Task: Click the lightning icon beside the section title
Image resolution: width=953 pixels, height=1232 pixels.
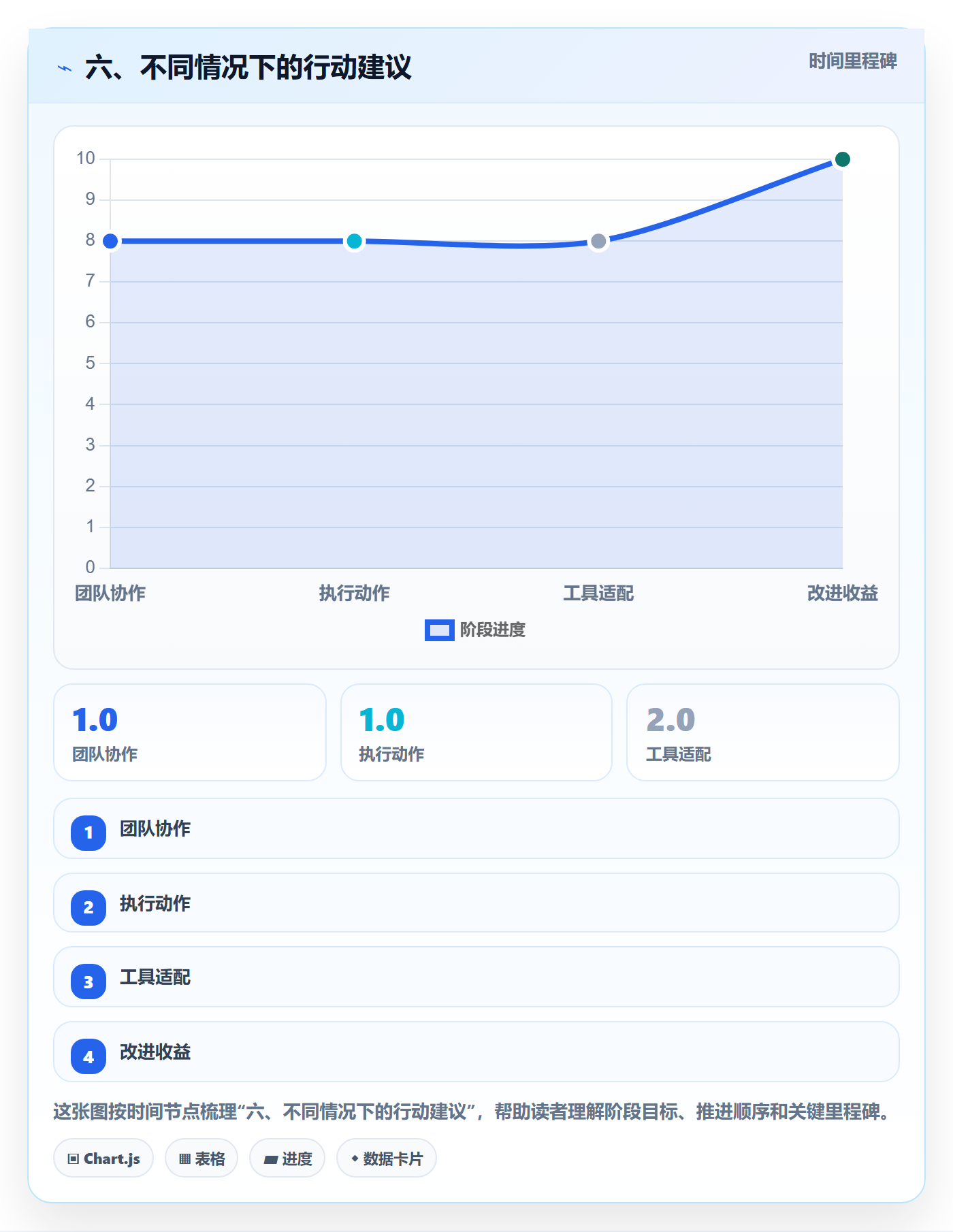Action: pos(65,68)
